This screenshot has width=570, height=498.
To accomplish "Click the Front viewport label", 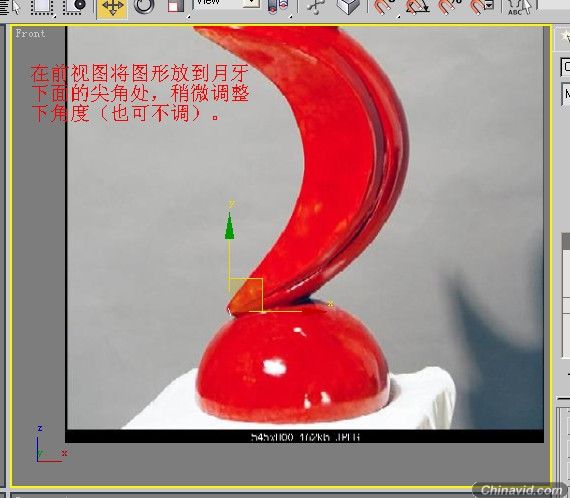I will point(31,33).
